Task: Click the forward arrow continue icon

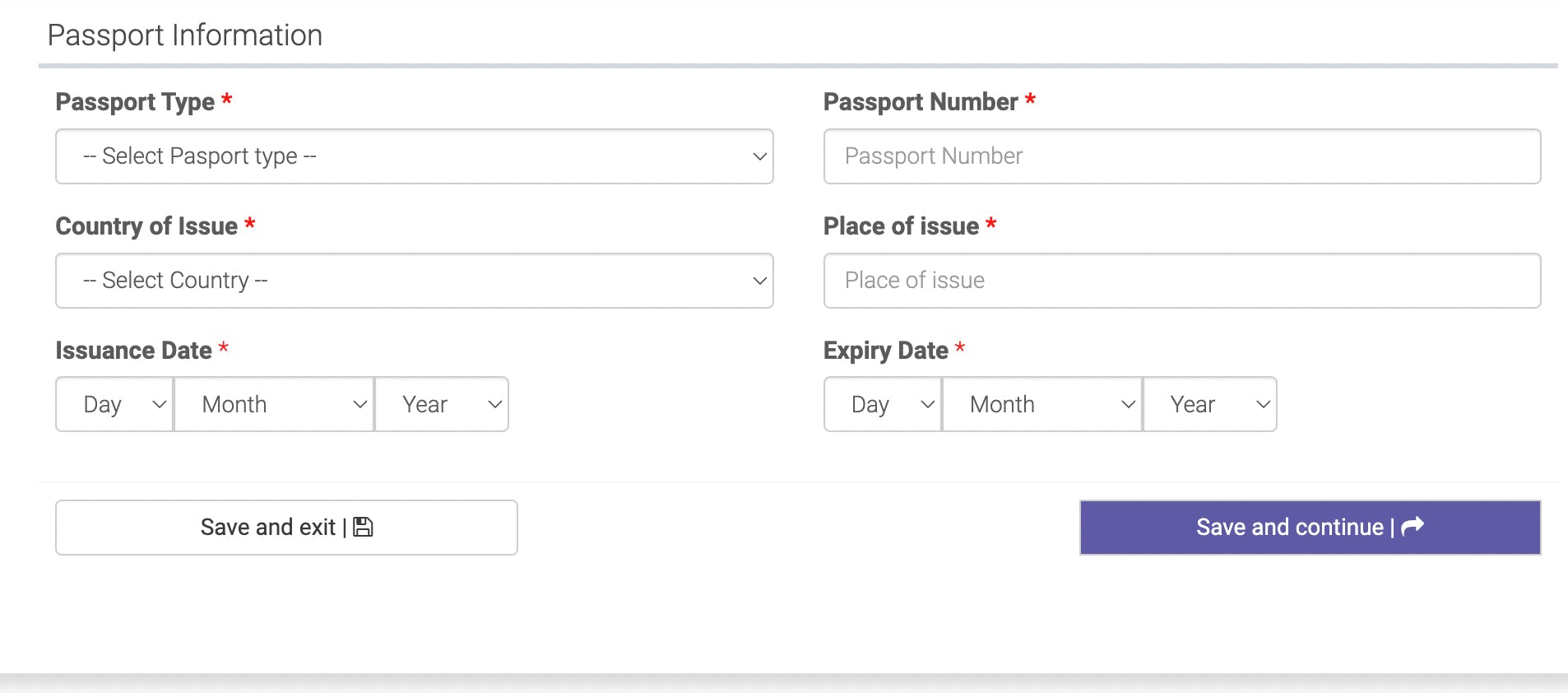Action: coord(1413,526)
